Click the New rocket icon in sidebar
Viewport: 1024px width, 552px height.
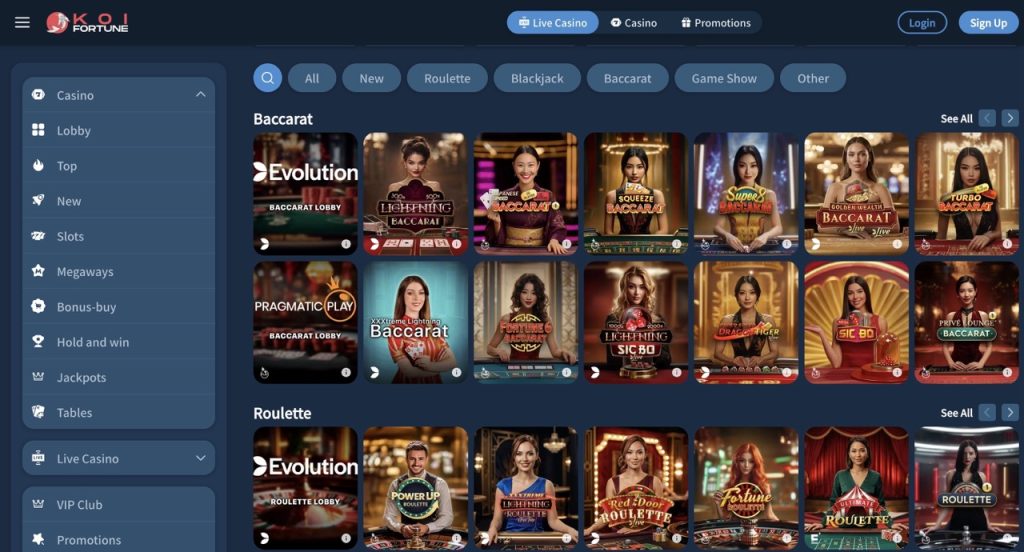tap(39, 201)
